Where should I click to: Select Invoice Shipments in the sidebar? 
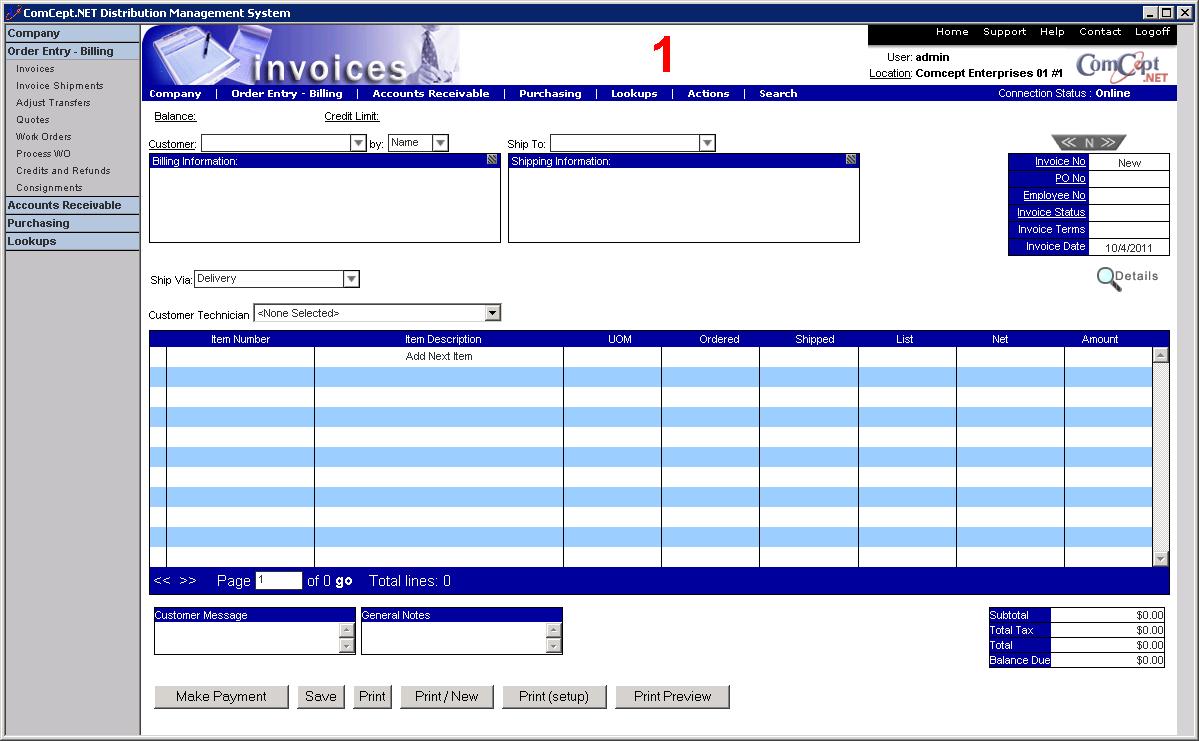(59, 86)
